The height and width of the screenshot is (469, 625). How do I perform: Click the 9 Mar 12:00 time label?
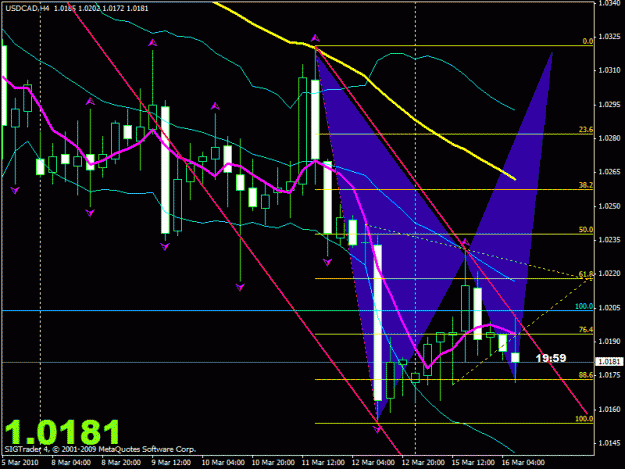click(x=171, y=462)
